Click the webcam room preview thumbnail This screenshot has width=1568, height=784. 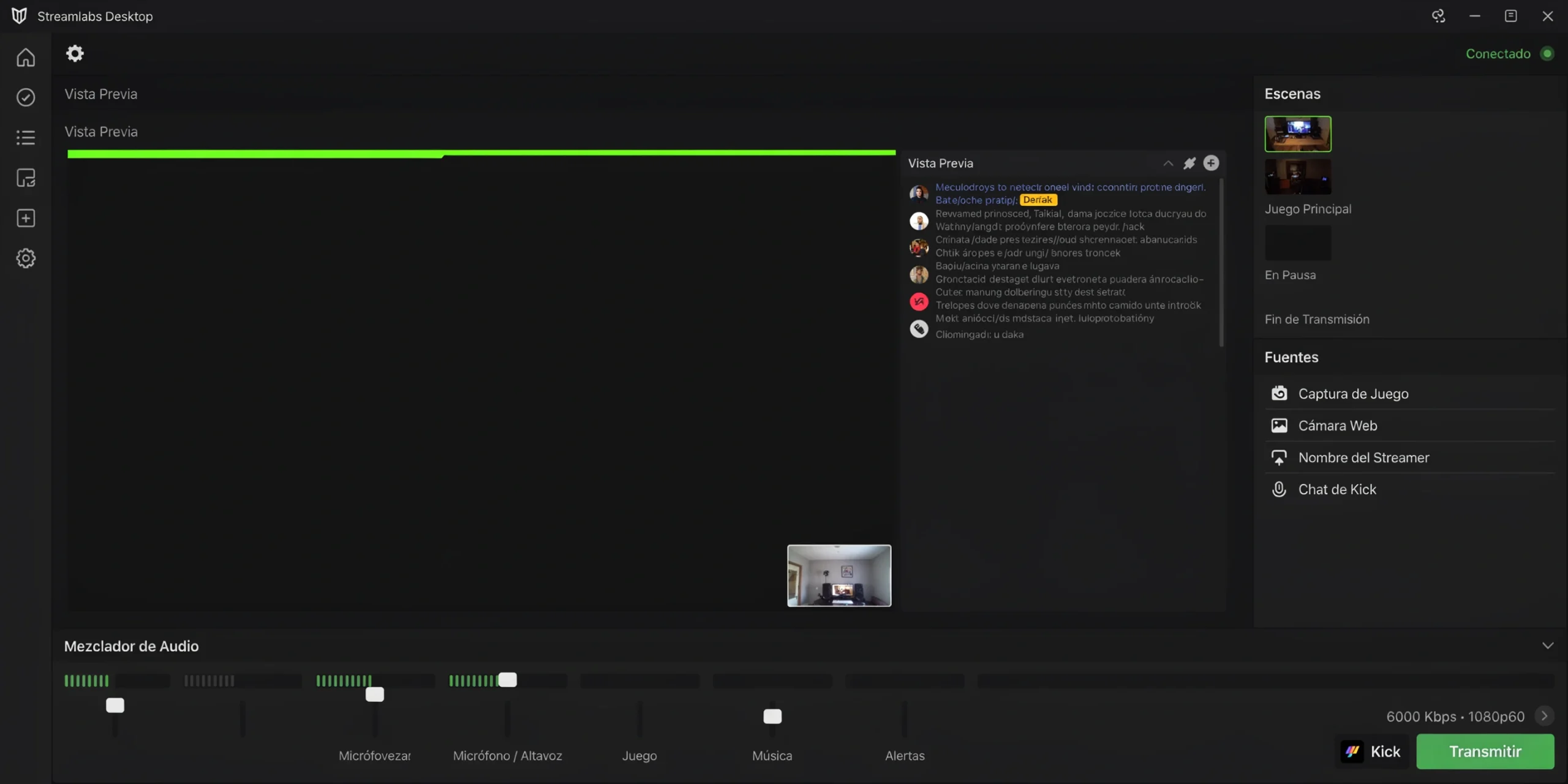pos(839,575)
